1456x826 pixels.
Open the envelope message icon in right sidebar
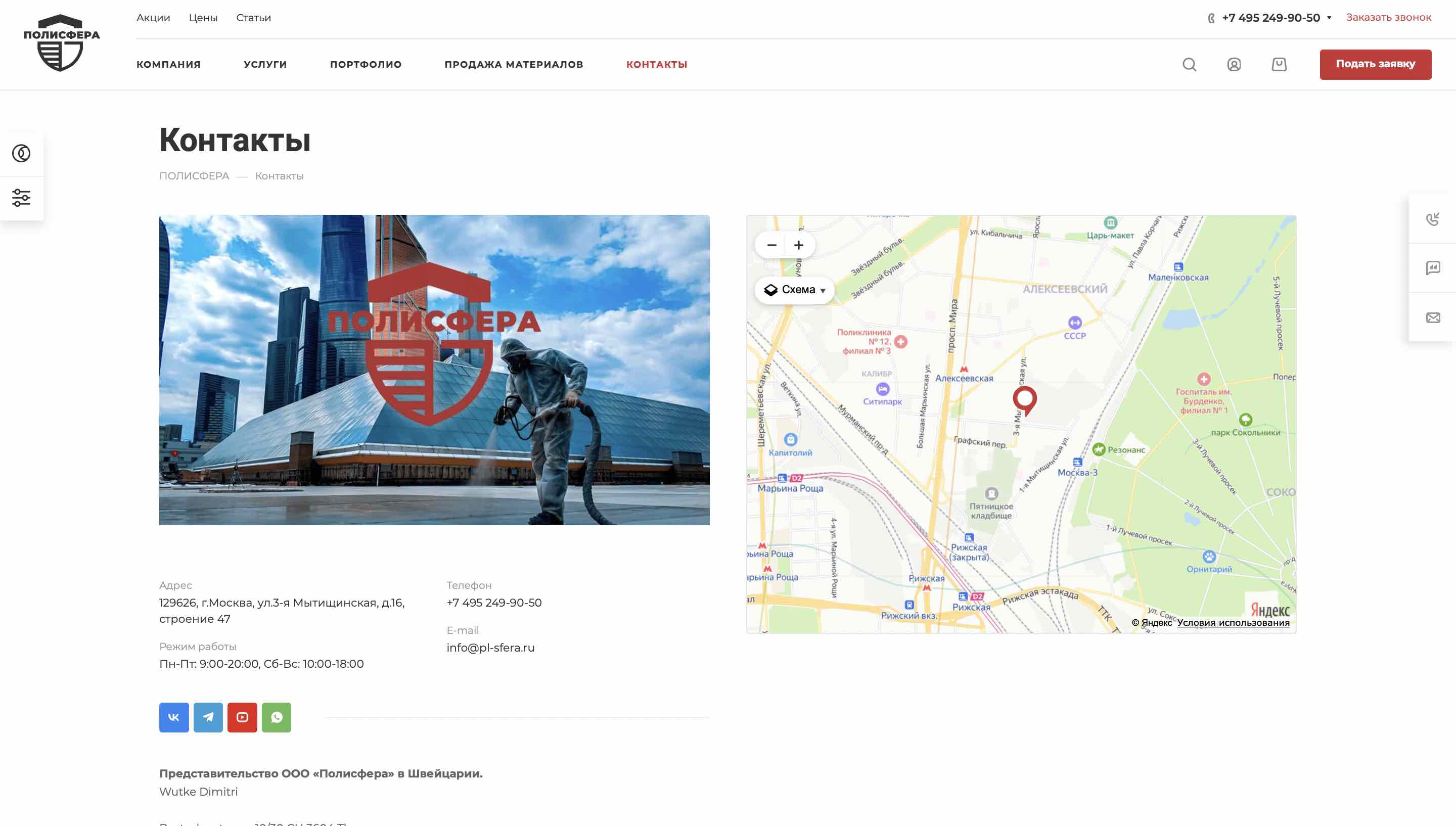pyautogui.click(x=1433, y=317)
